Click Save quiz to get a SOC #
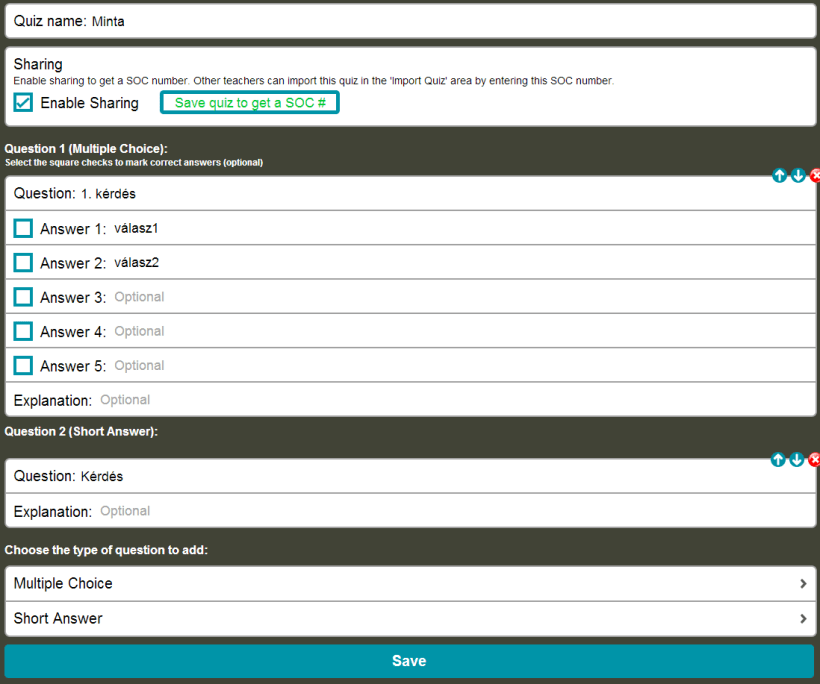The height and width of the screenshot is (684, 820). tap(249, 102)
